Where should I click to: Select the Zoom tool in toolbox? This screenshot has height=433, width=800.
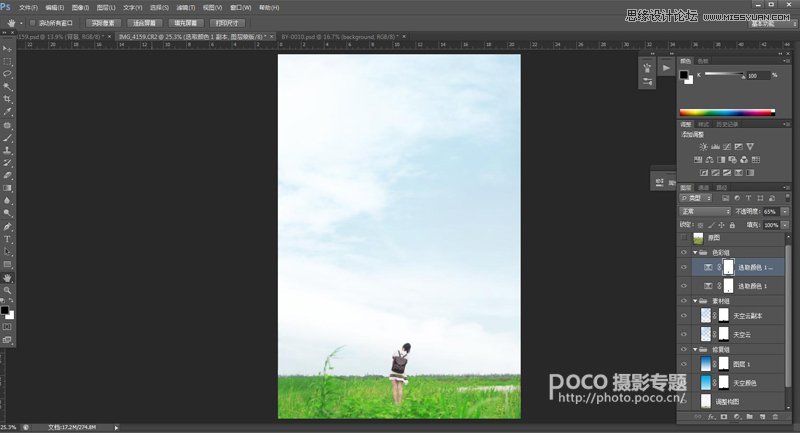coord(7,290)
